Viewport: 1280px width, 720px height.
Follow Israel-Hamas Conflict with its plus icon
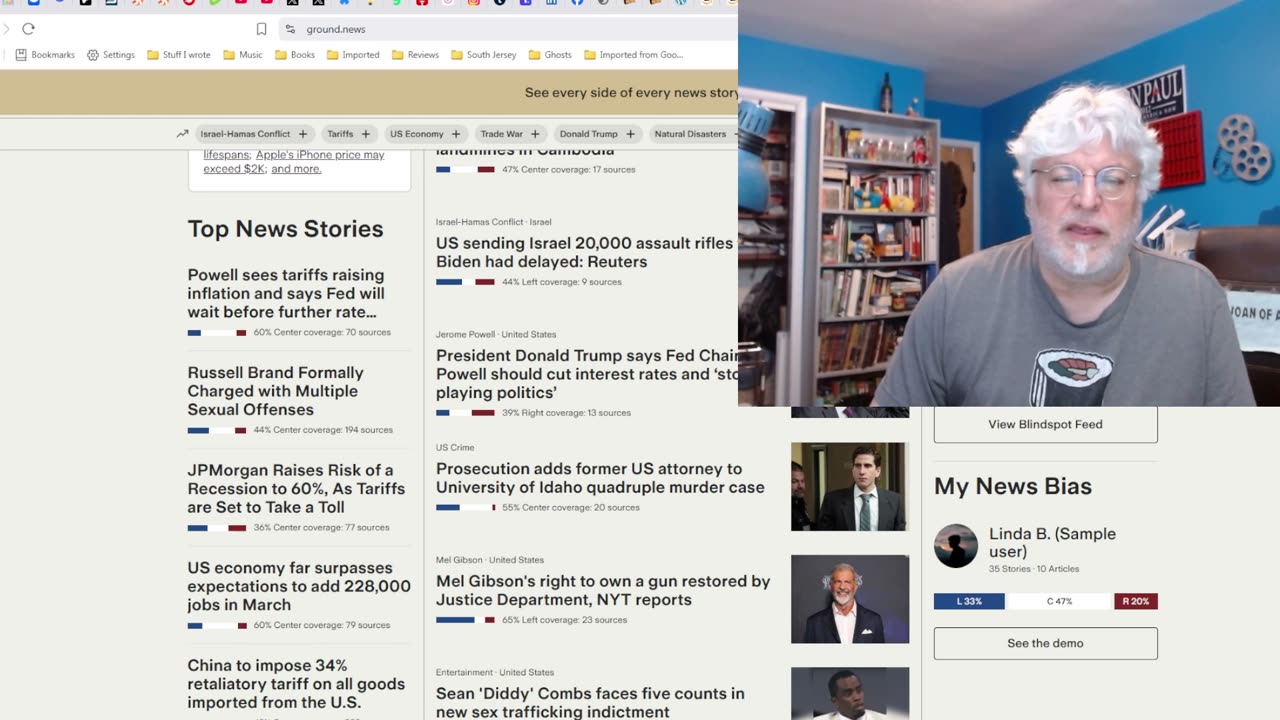[302, 134]
